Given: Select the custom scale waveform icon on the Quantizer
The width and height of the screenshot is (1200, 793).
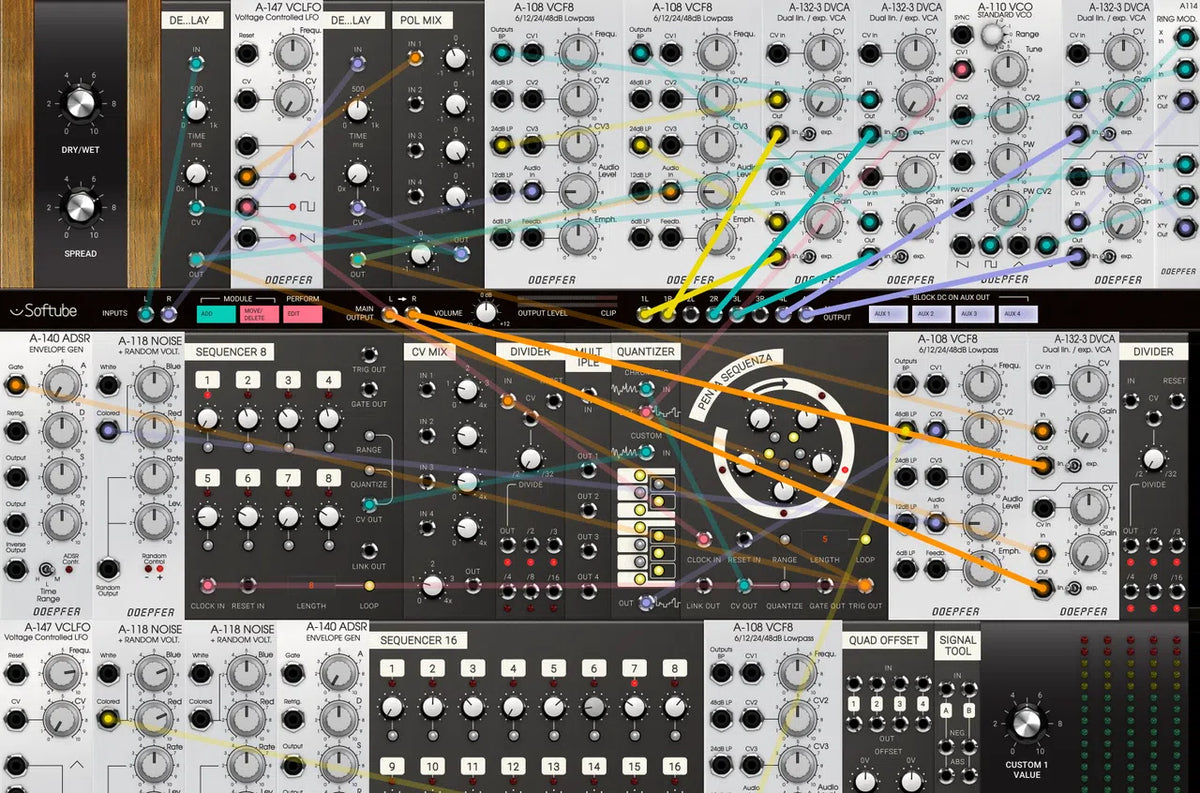Looking at the screenshot, I should [x=625, y=451].
